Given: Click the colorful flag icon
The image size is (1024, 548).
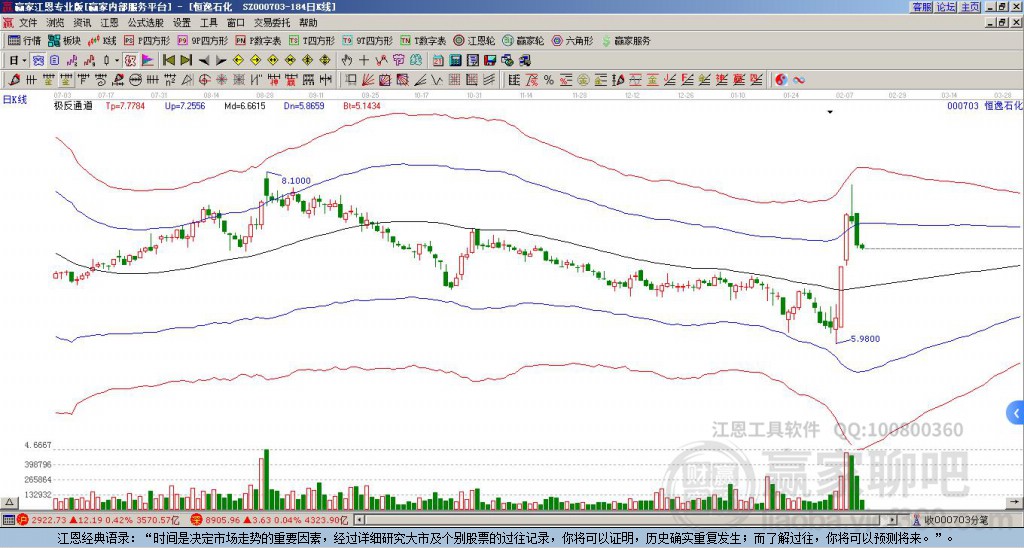Looking at the screenshot, I should tap(148, 61).
